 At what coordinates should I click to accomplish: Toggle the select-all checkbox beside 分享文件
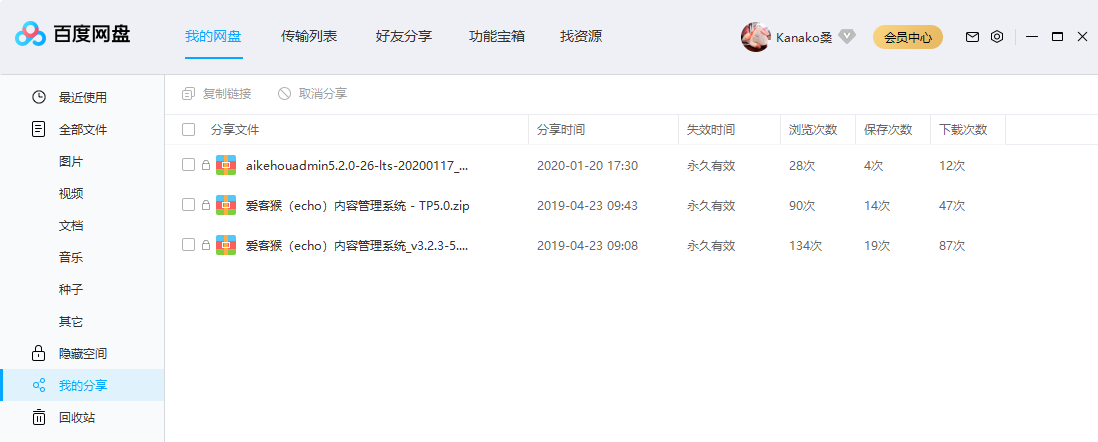[188, 130]
